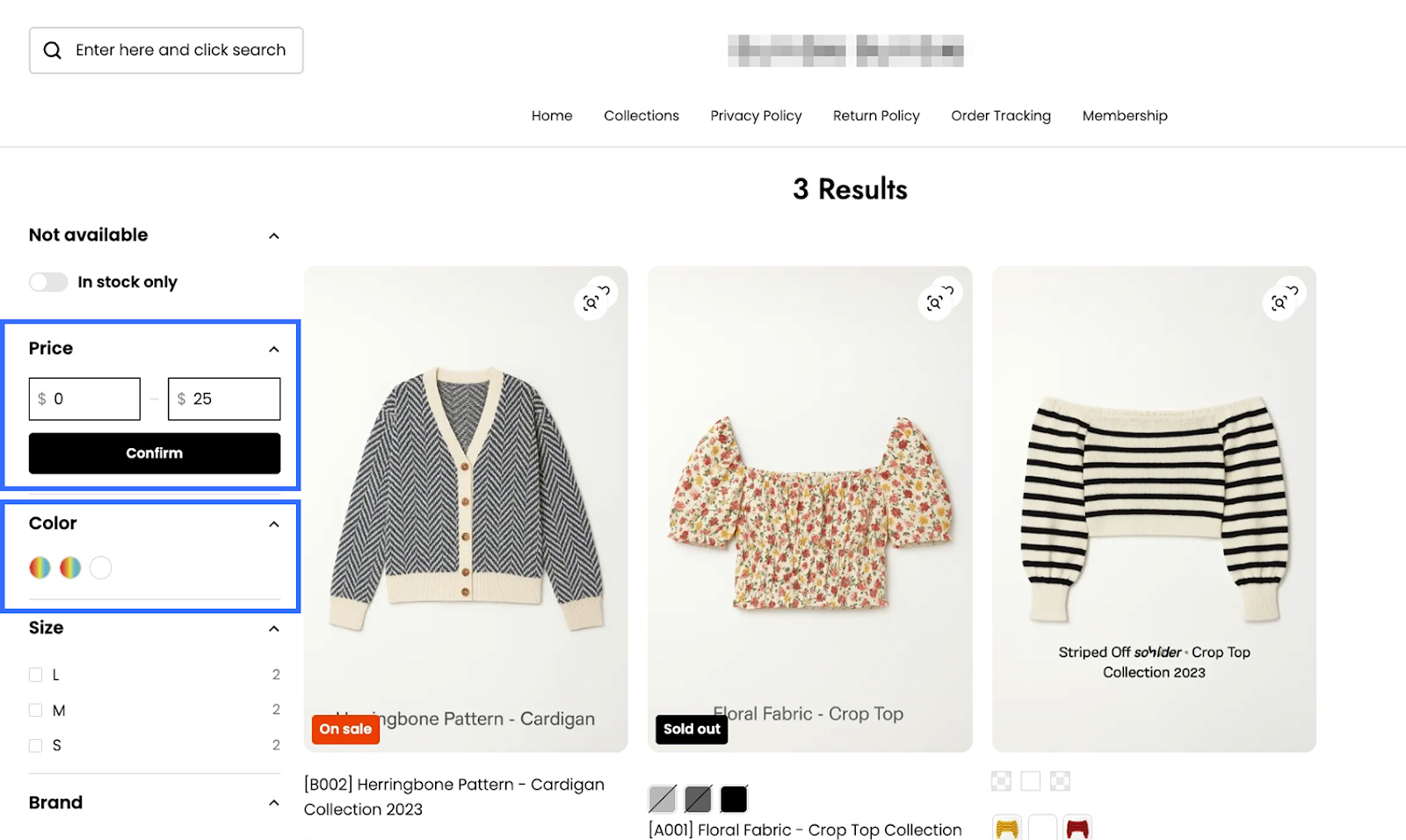
Task: Check the size M checkbox
Action: tap(36, 710)
